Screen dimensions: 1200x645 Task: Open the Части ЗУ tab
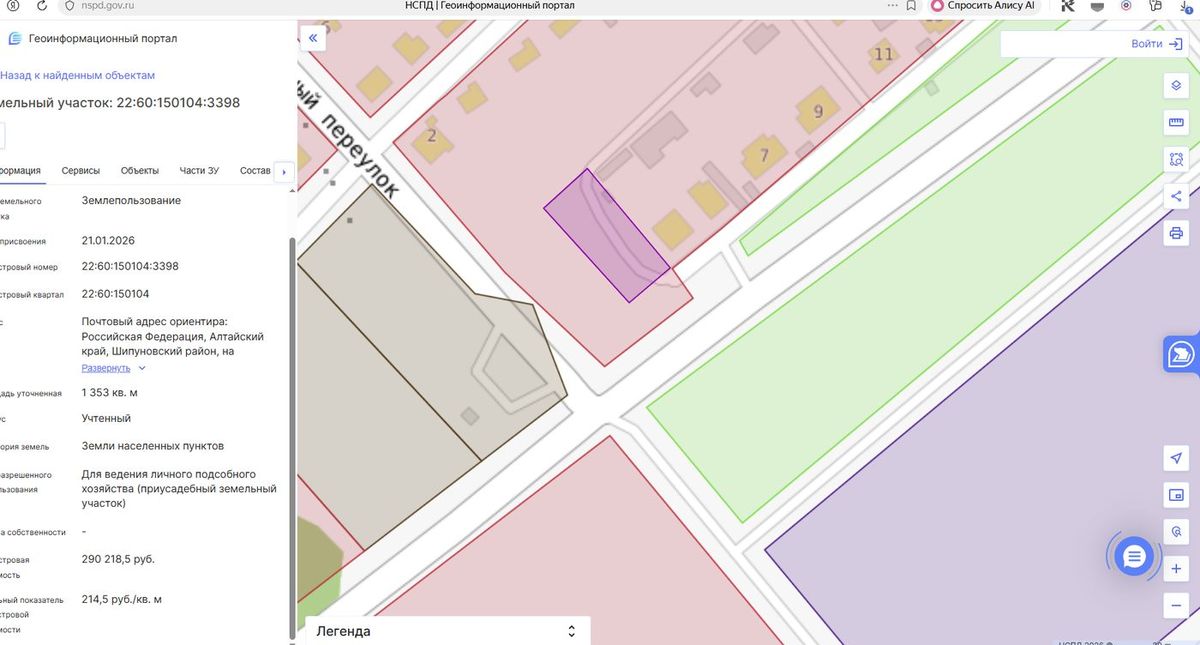(x=199, y=171)
